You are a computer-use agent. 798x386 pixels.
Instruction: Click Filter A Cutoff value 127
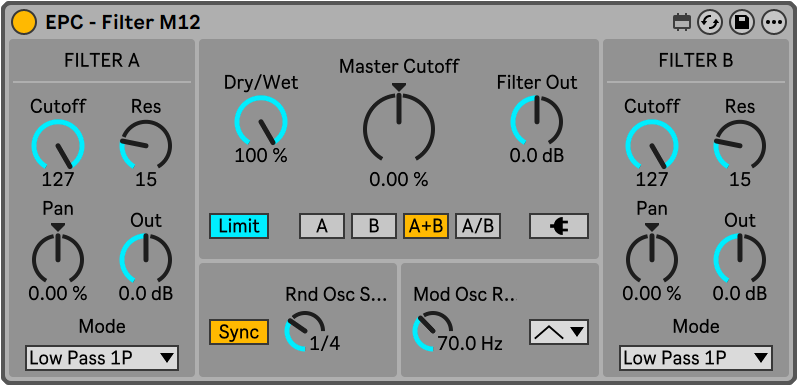(58, 179)
